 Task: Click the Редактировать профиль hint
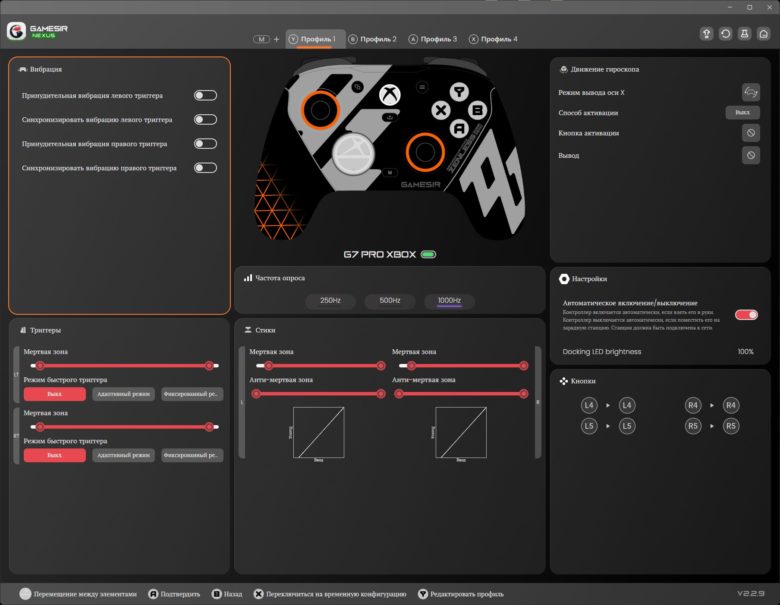(461, 594)
